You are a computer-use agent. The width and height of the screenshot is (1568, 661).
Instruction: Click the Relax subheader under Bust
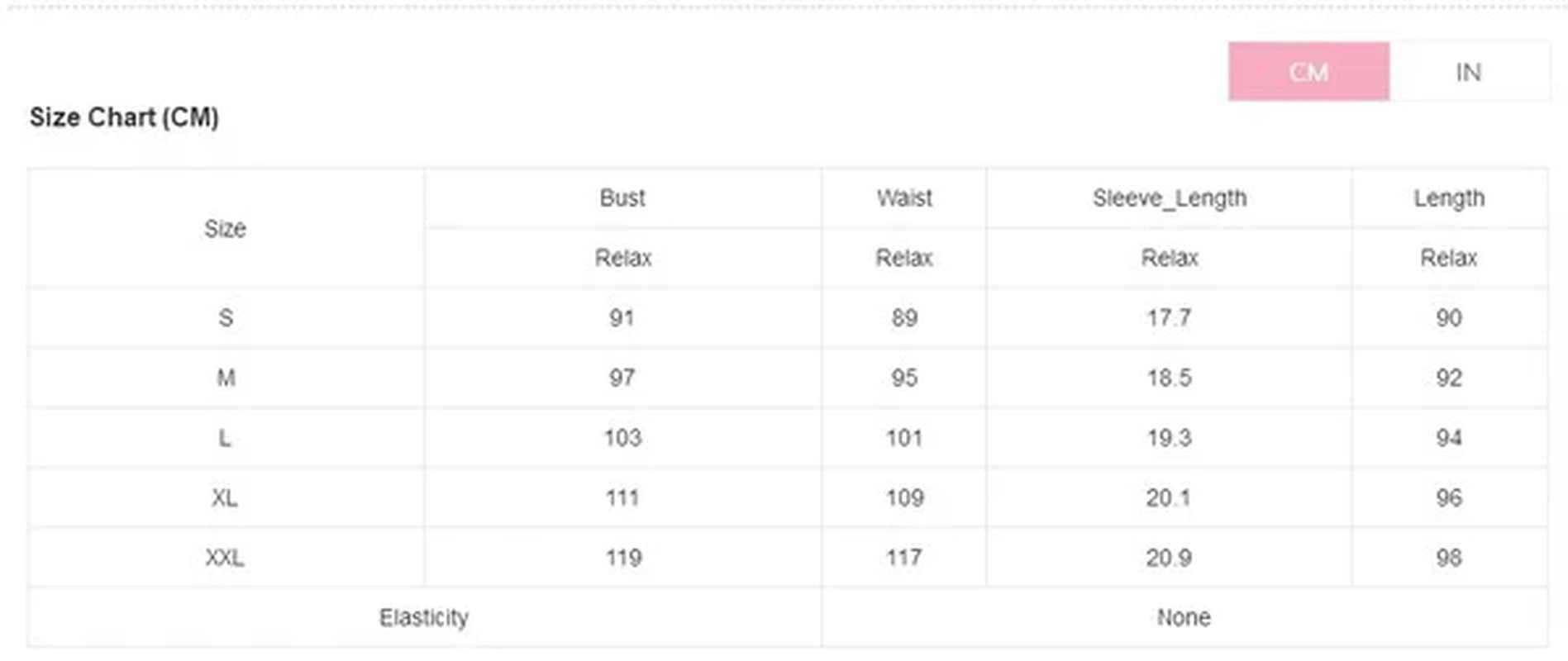(622, 259)
